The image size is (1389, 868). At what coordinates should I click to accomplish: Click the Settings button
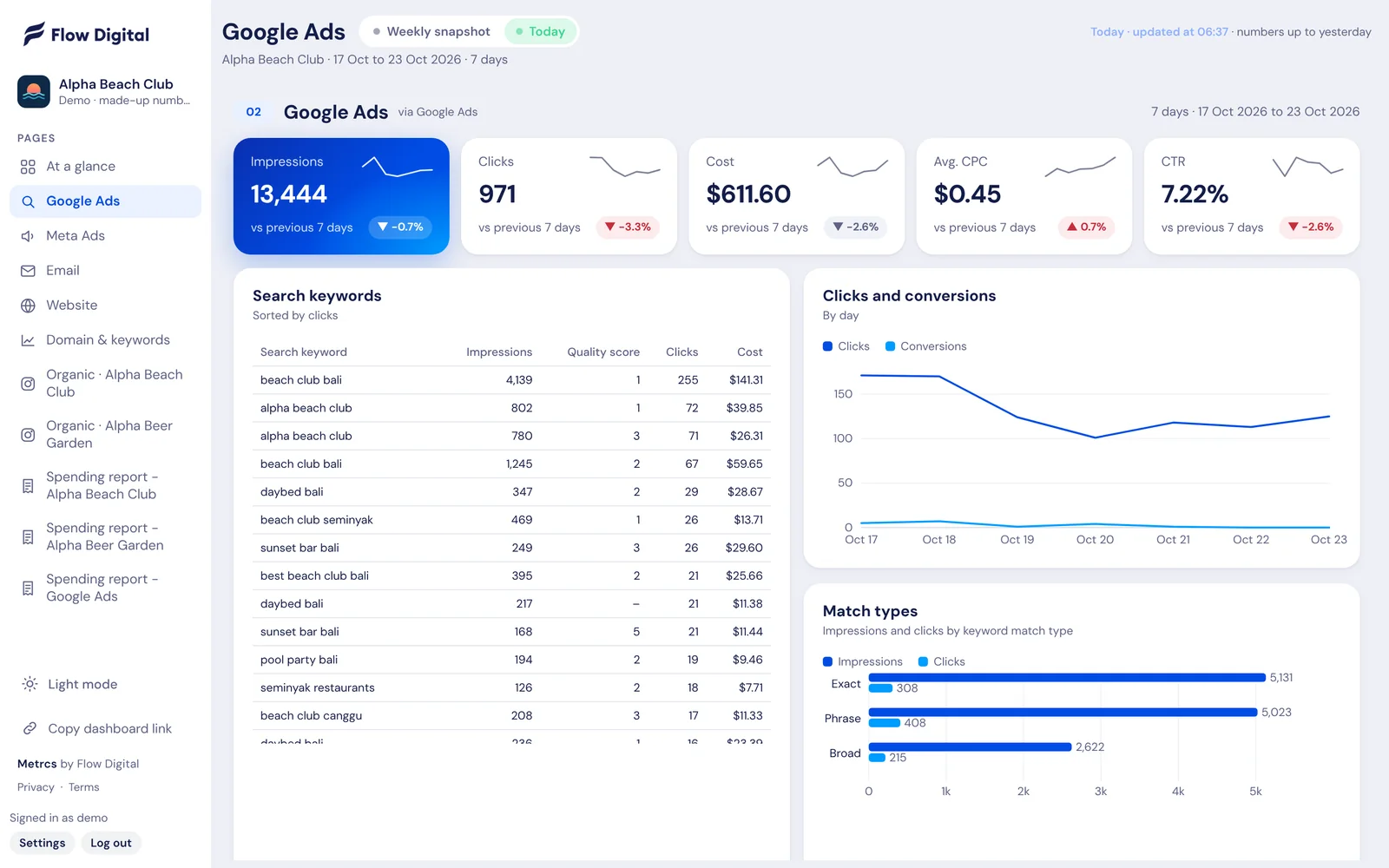coord(43,843)
